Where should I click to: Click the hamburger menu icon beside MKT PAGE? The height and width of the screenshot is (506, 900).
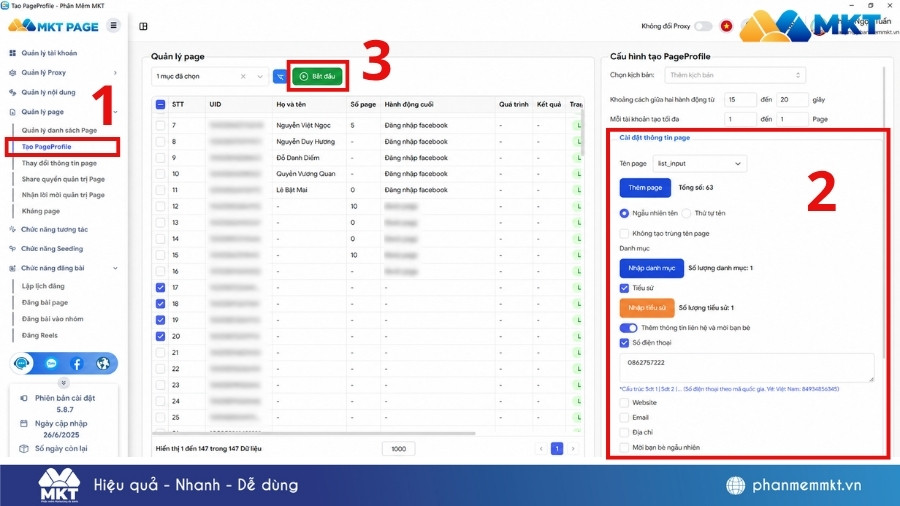coord(114,25)
